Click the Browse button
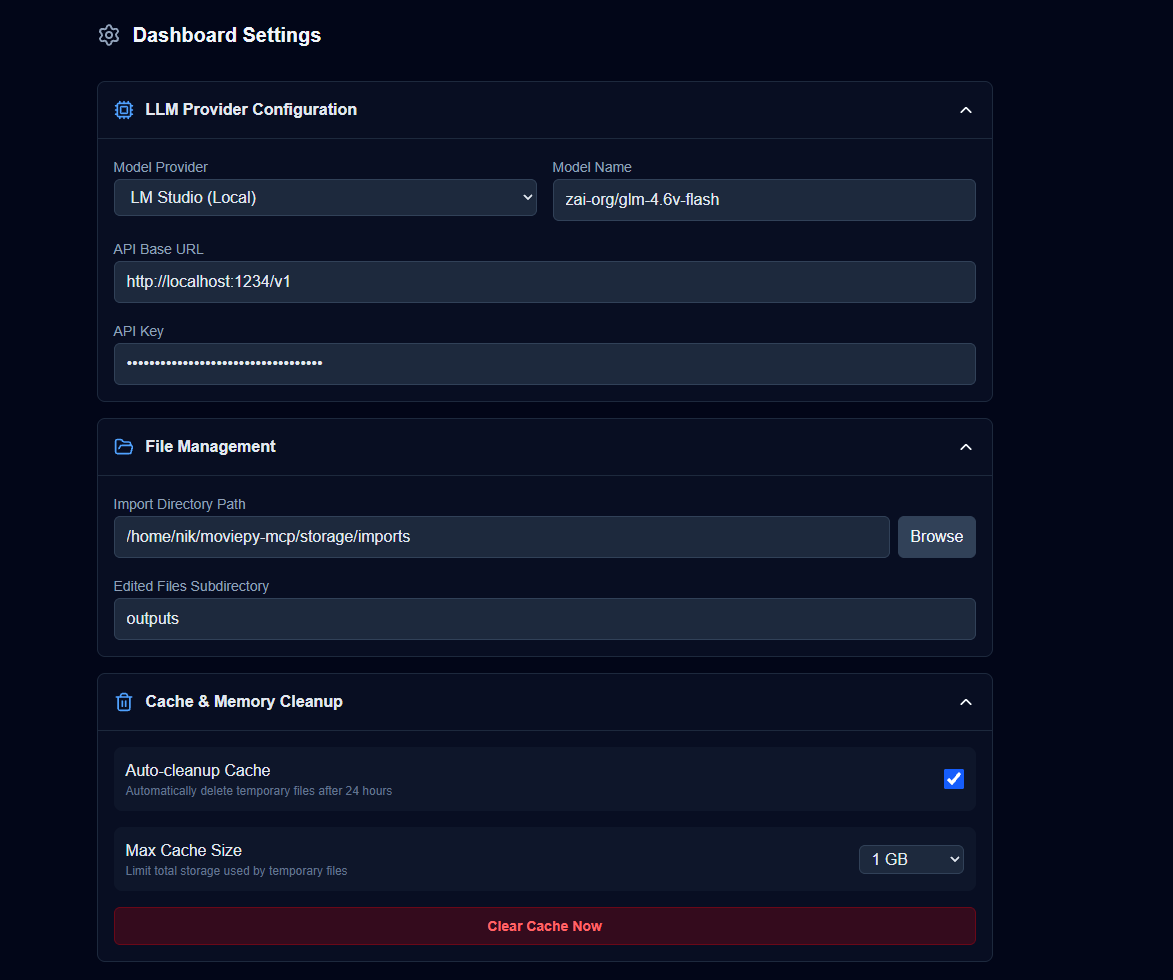1173x980 pixels. click(x=937, y=536)
